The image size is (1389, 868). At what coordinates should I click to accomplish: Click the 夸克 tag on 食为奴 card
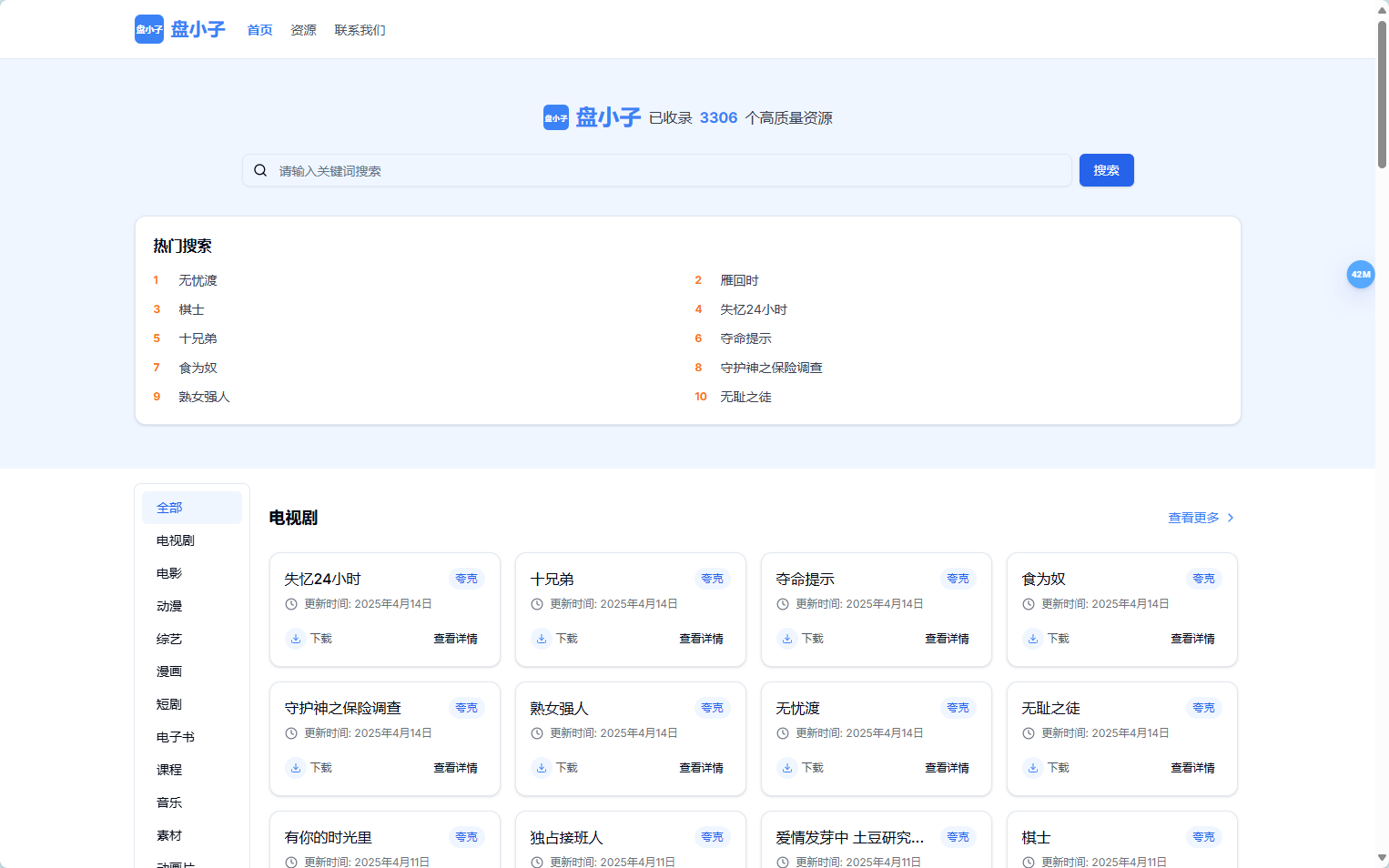click(1204, 579)
